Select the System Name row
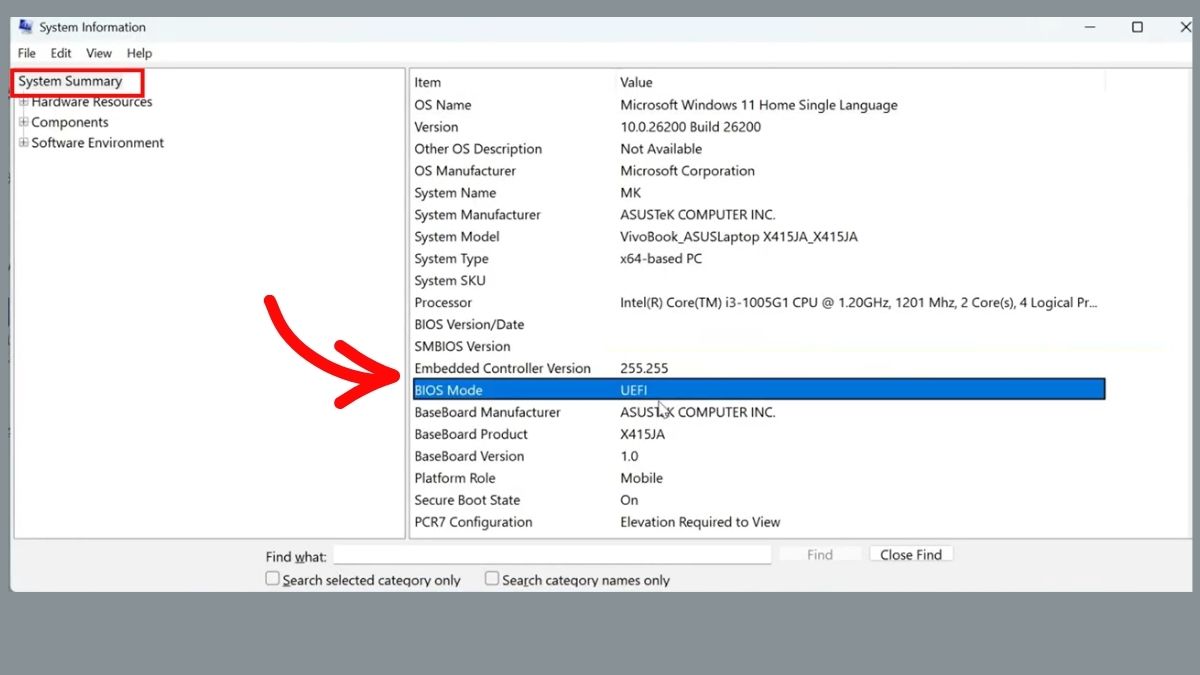This screenshot has width=1200, height=675. click(759, 193)
